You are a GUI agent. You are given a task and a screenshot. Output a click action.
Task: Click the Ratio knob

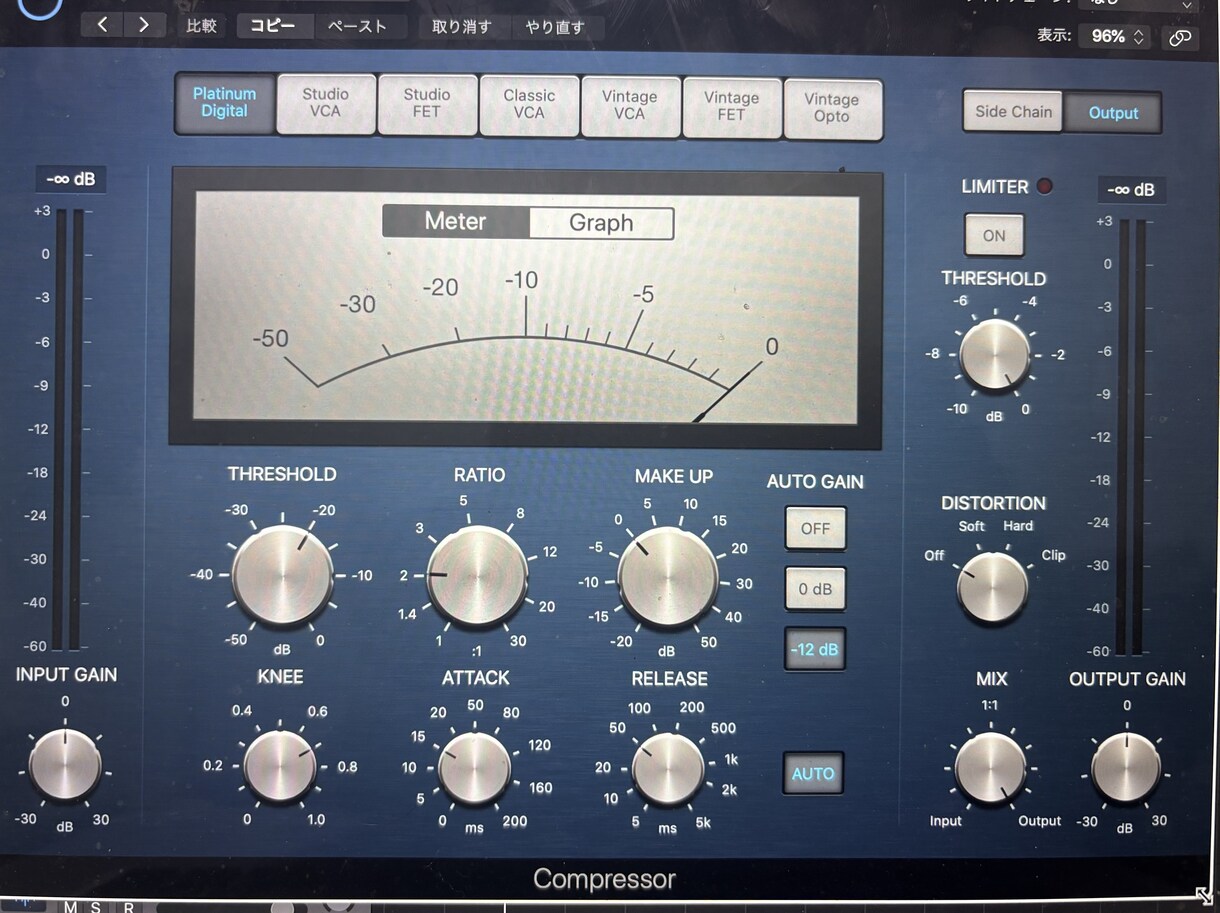[477, 575]
